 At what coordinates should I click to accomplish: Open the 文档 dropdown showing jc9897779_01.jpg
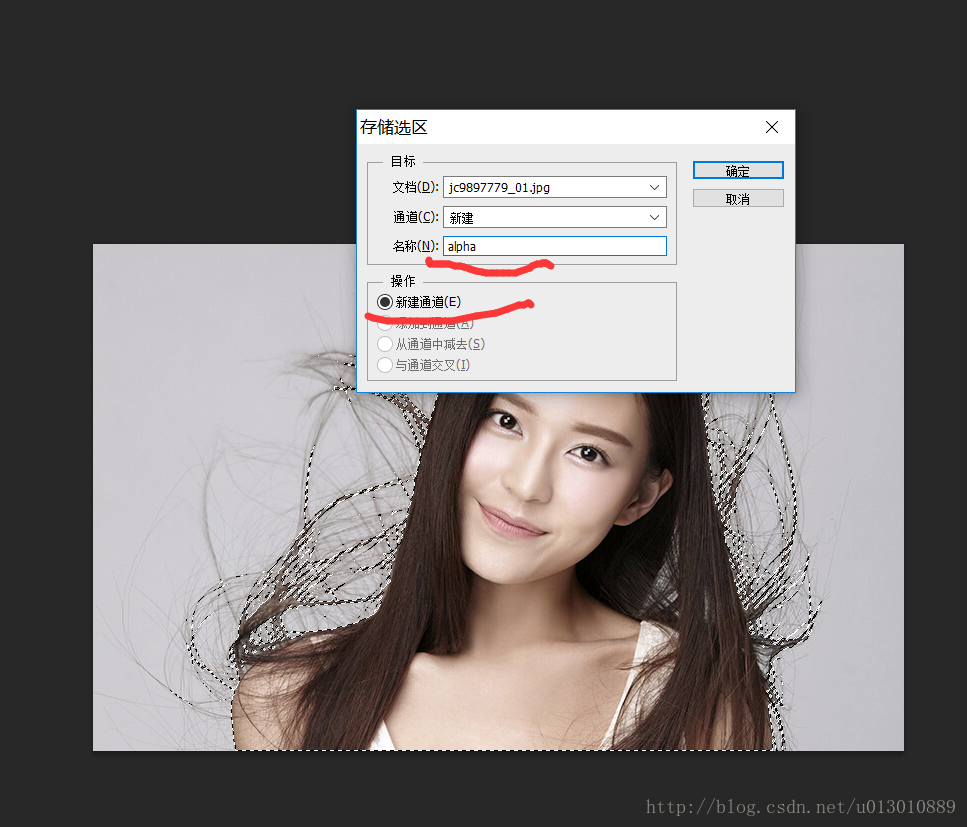click(554, 187)
